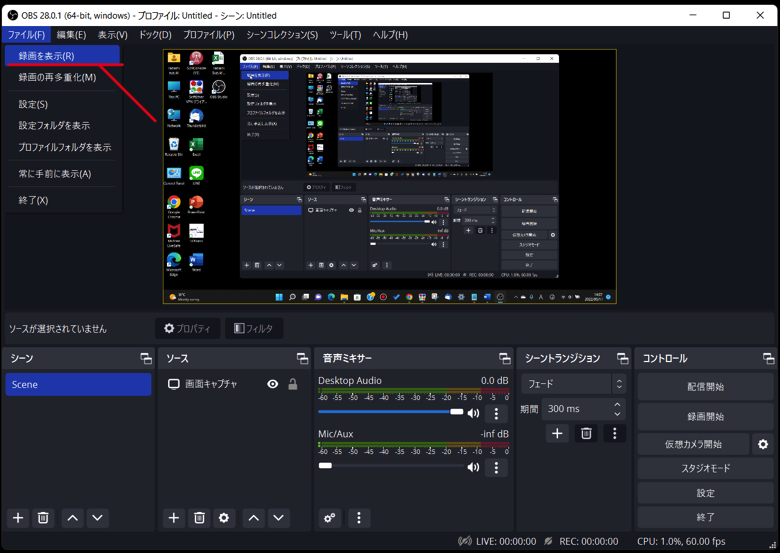This screenshot has width=780, height=553.
Task: Undock the シーン panel with its popout icon
Action: pos(146,358)
